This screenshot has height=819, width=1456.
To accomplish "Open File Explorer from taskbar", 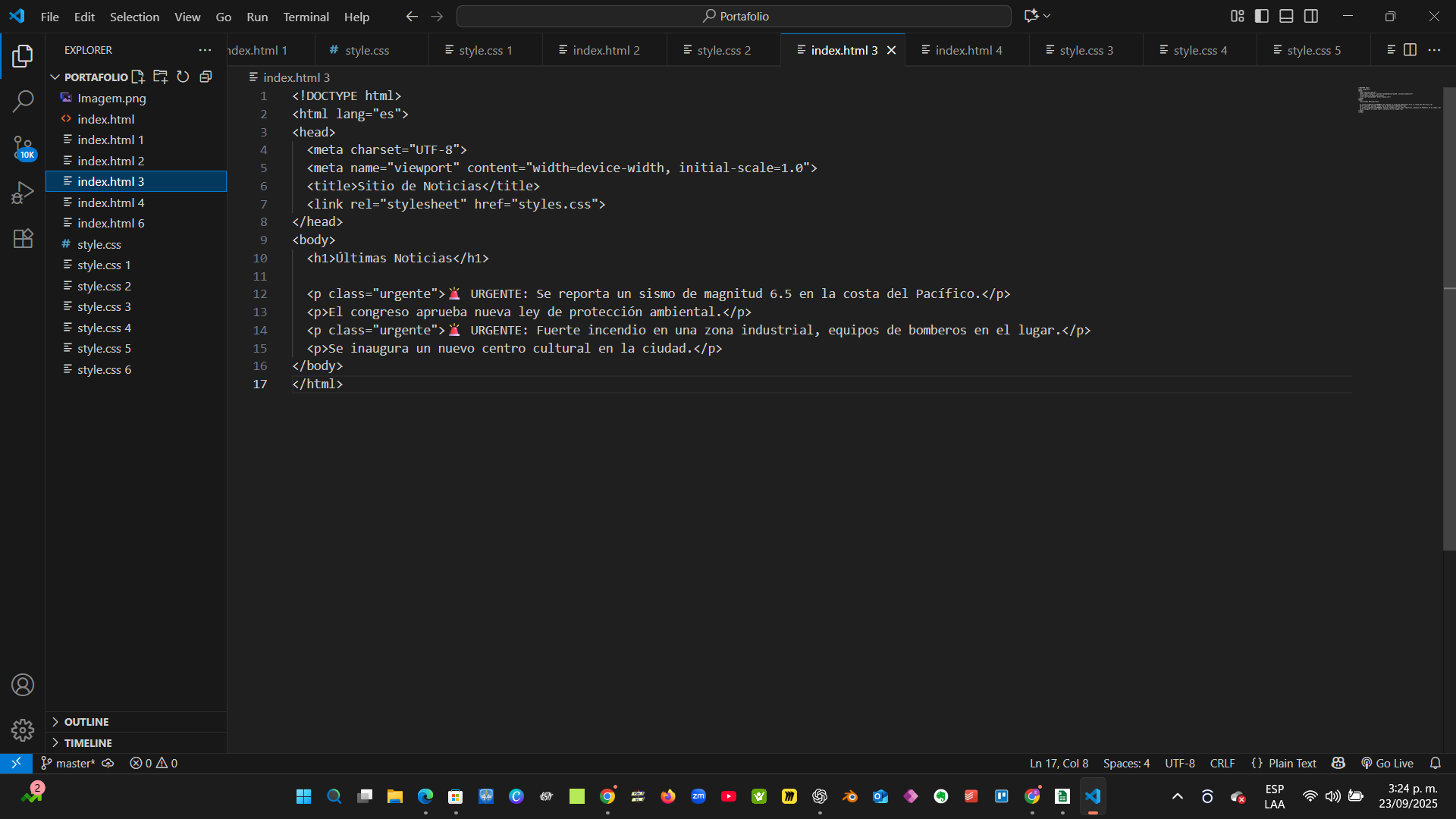I will coord(395,796).
